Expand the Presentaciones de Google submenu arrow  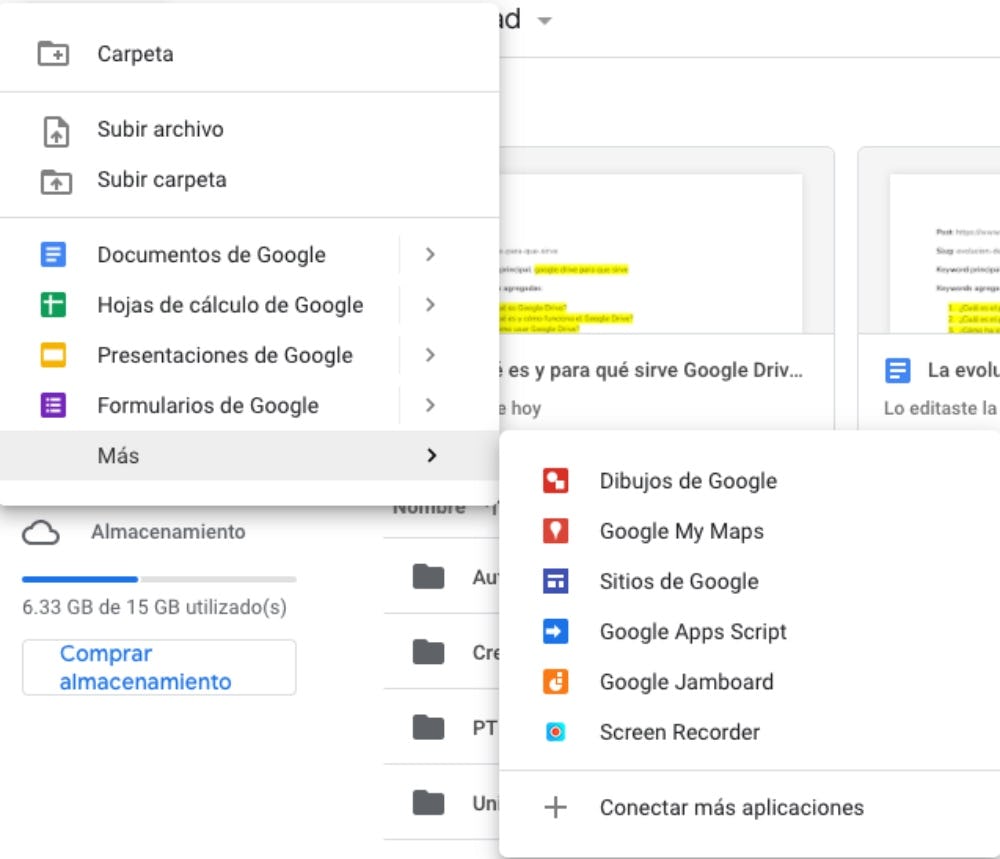[430, 355]
